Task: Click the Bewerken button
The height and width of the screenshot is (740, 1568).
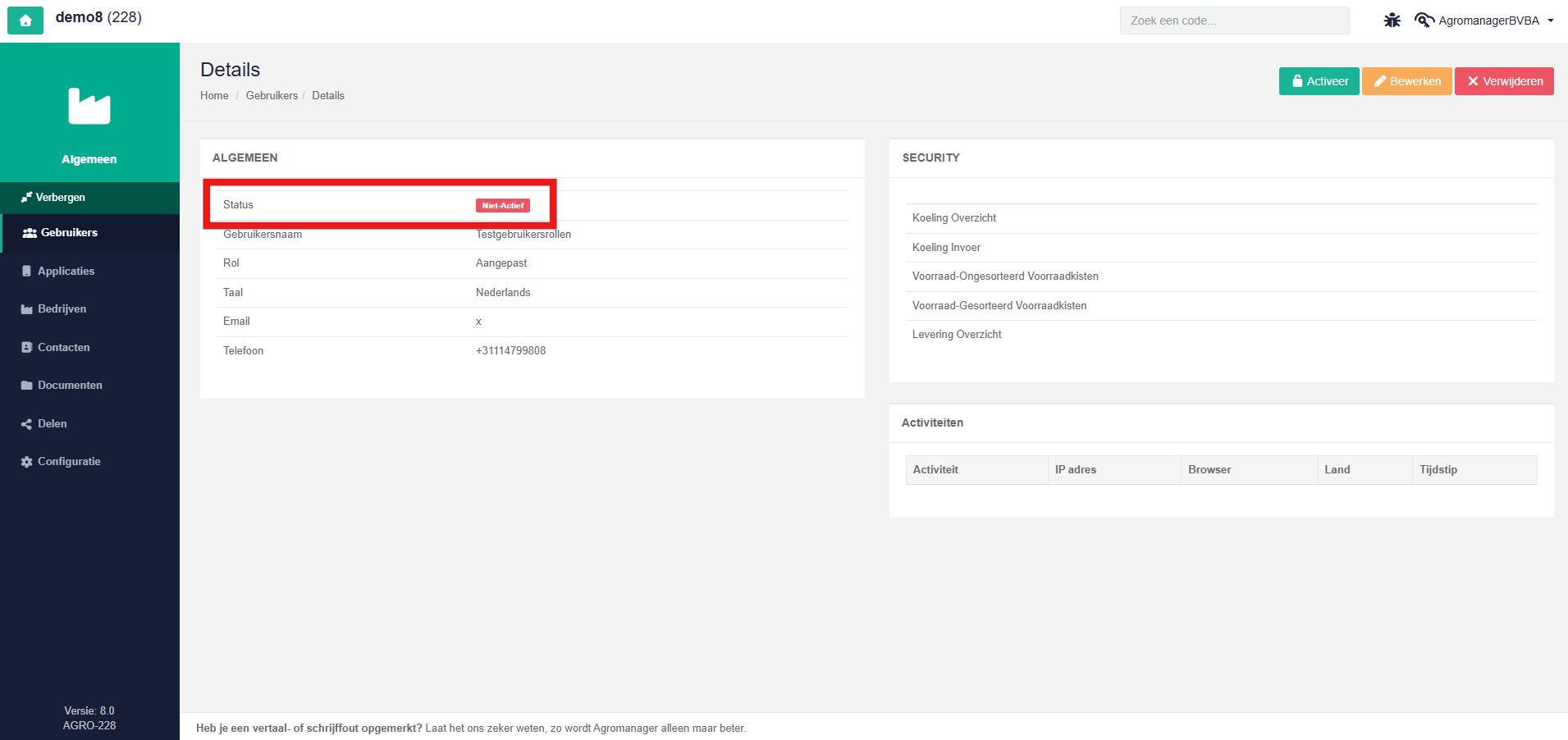Action: pos(1406,81)
